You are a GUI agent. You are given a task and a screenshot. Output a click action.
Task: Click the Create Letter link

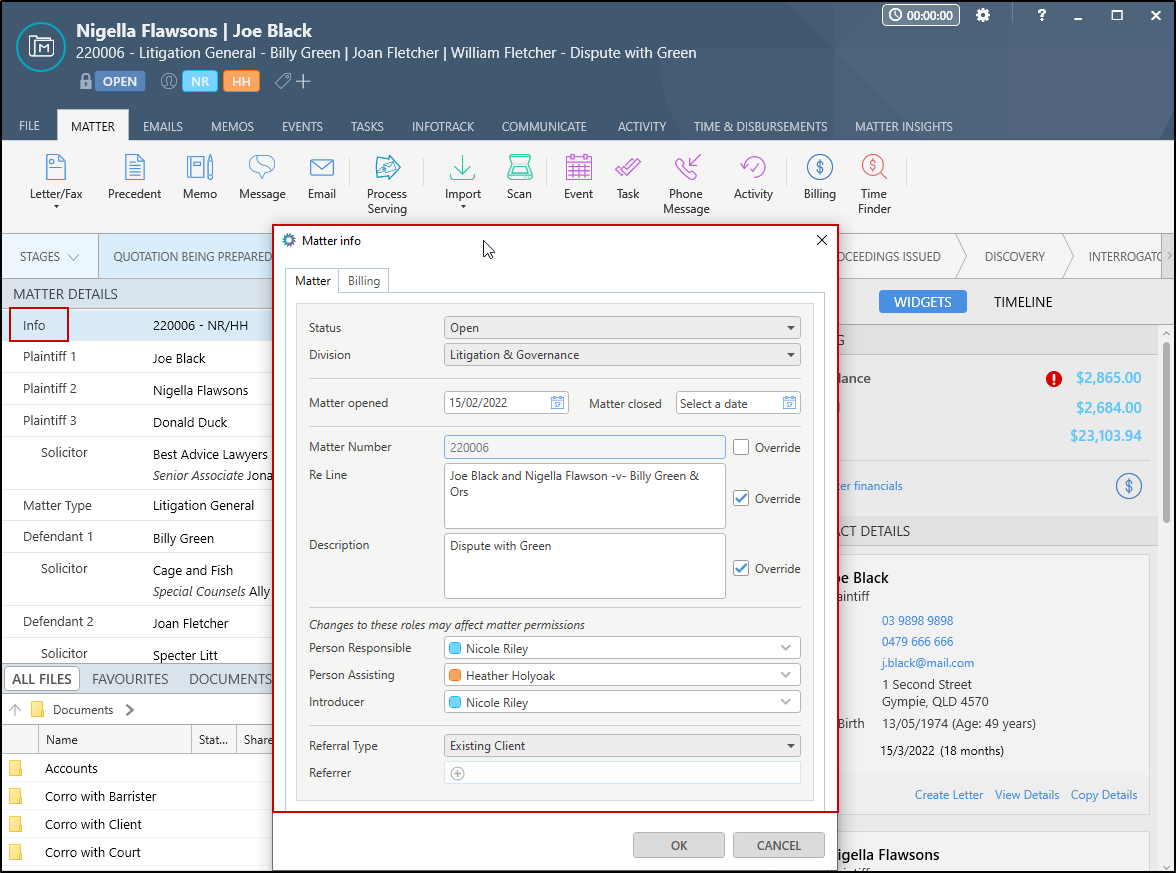pos(949,795)
